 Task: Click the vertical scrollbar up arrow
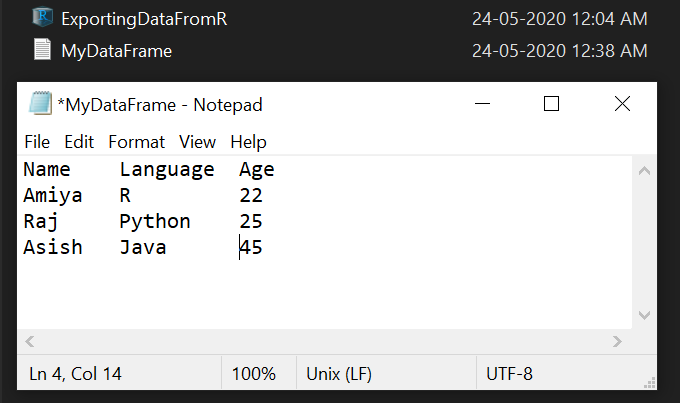pyautogui.click(x=644, y=171)
